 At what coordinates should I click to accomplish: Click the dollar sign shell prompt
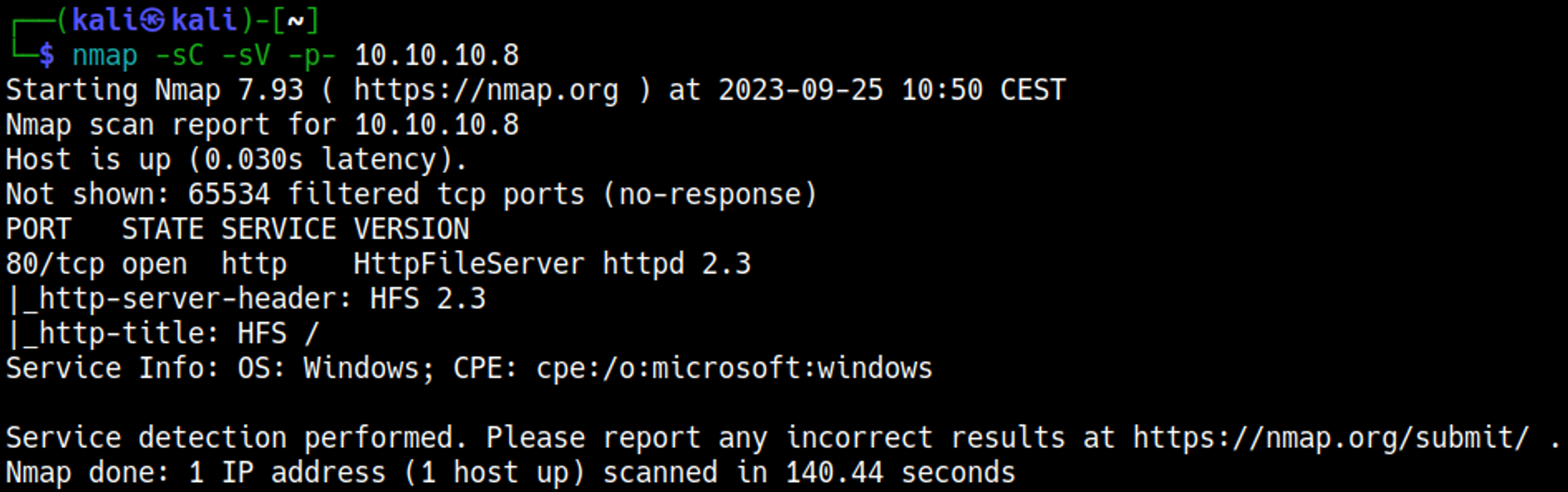[47, 55]
